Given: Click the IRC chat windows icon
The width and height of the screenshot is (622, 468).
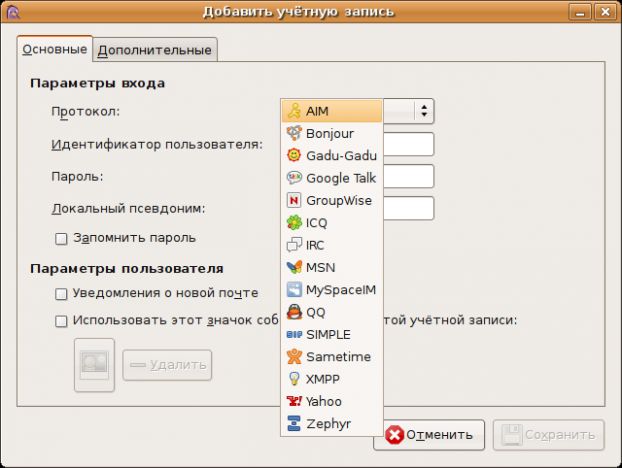Looking at the screenshot, I should 294,245.
